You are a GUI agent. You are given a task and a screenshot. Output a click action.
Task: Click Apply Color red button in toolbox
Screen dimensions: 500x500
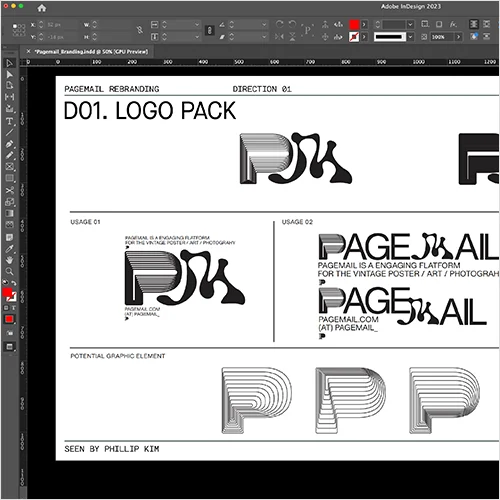(9, 319)
